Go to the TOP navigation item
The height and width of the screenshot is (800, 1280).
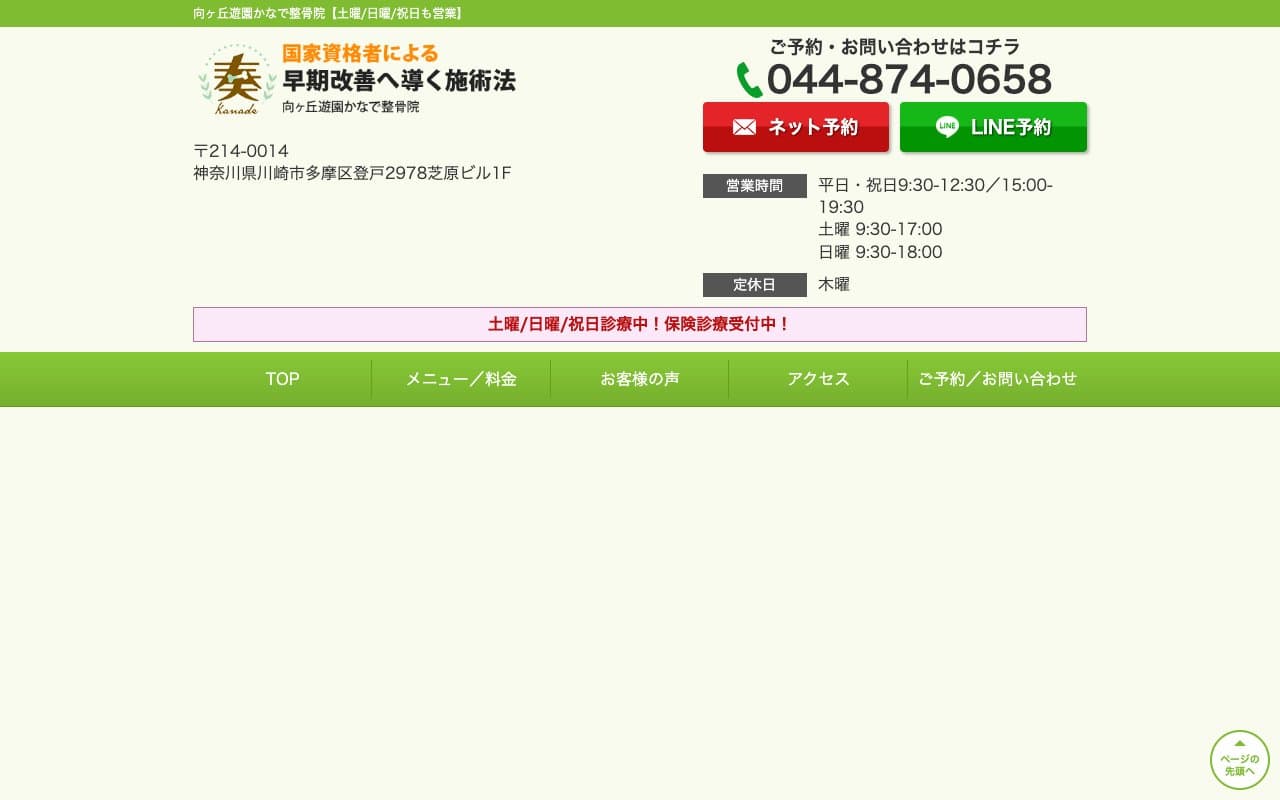point(282,379)
